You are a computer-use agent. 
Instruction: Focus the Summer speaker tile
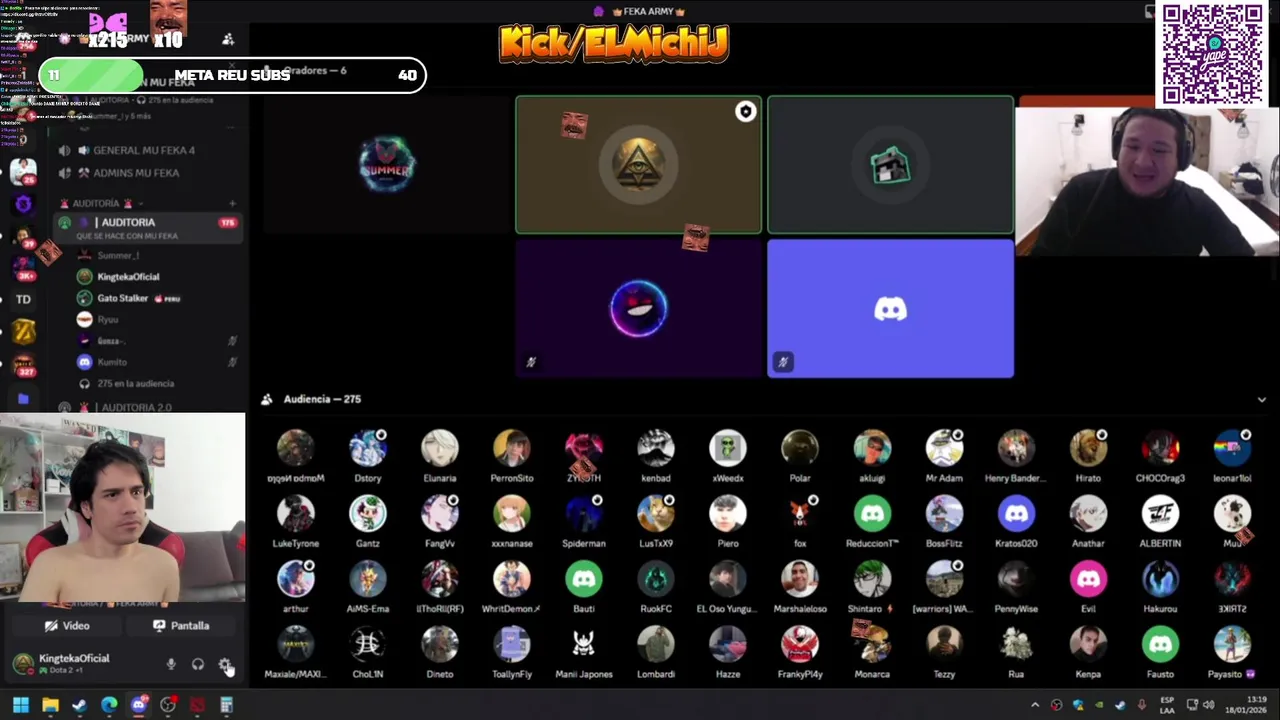(387, 165)
